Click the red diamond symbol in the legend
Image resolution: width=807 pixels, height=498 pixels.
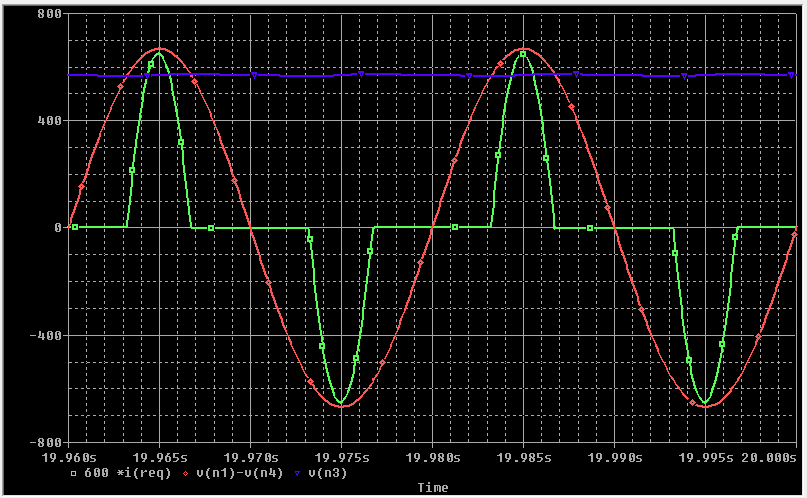(188, 473)
